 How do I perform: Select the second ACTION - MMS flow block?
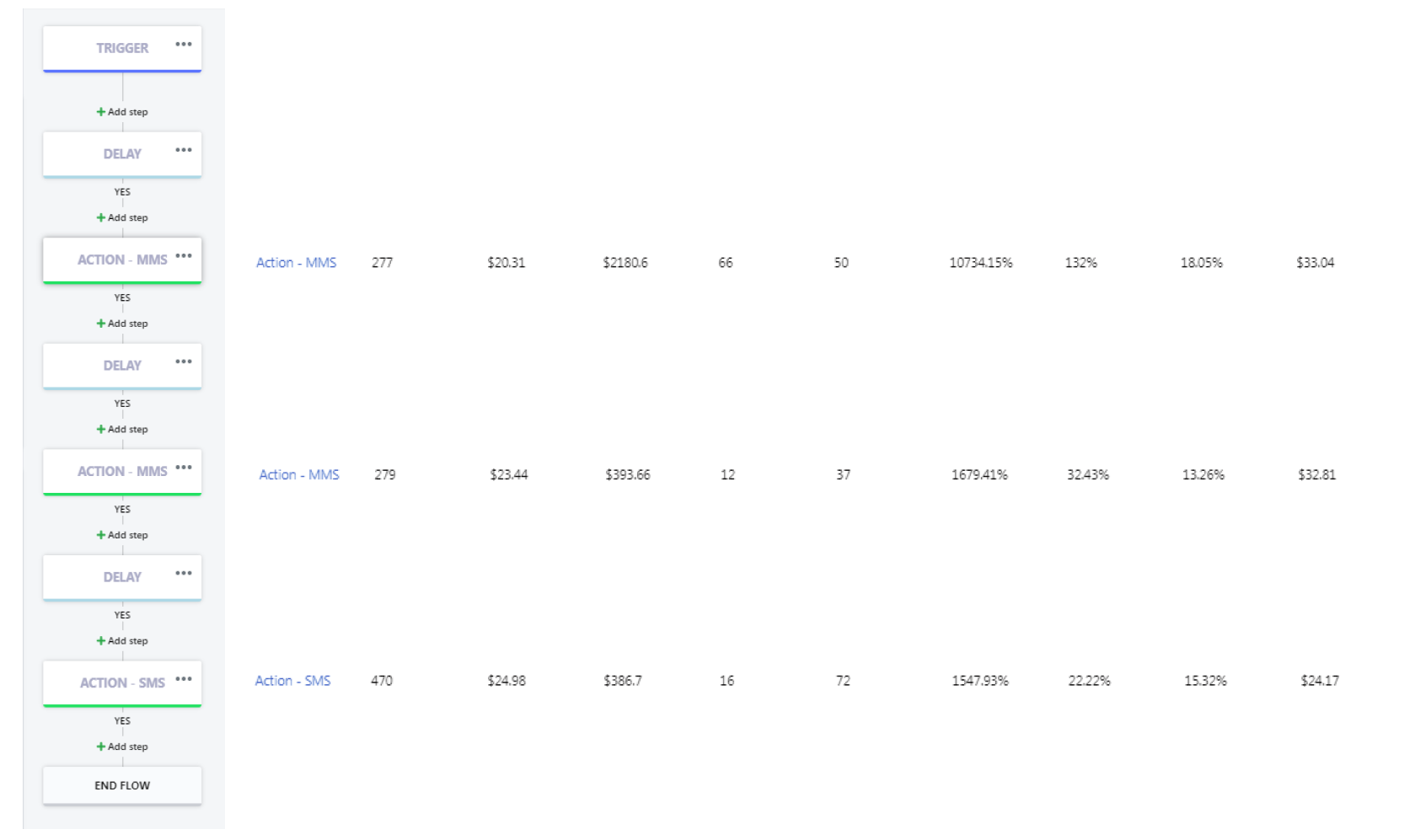(x=122, y=472)
